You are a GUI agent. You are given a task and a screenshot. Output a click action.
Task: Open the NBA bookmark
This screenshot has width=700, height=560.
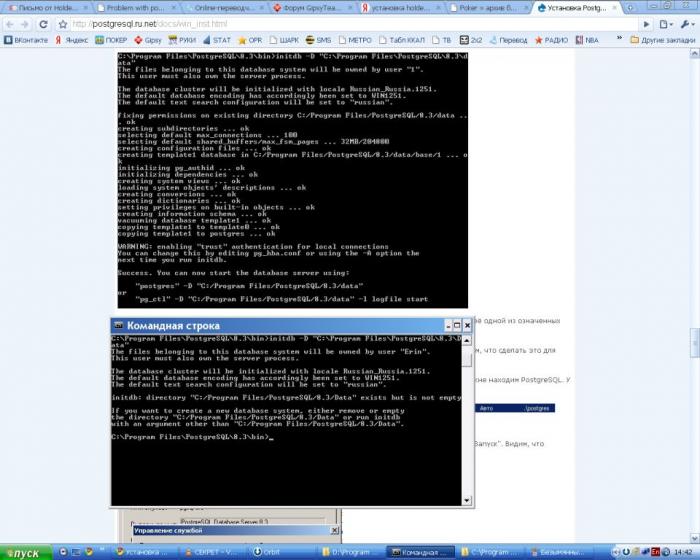point(587,40)
